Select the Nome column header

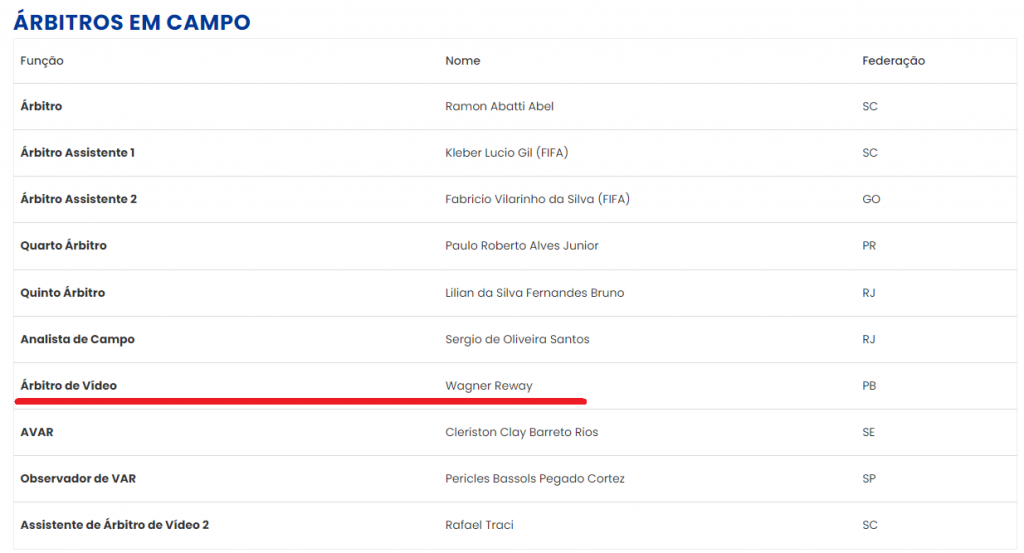pos(462,61)
